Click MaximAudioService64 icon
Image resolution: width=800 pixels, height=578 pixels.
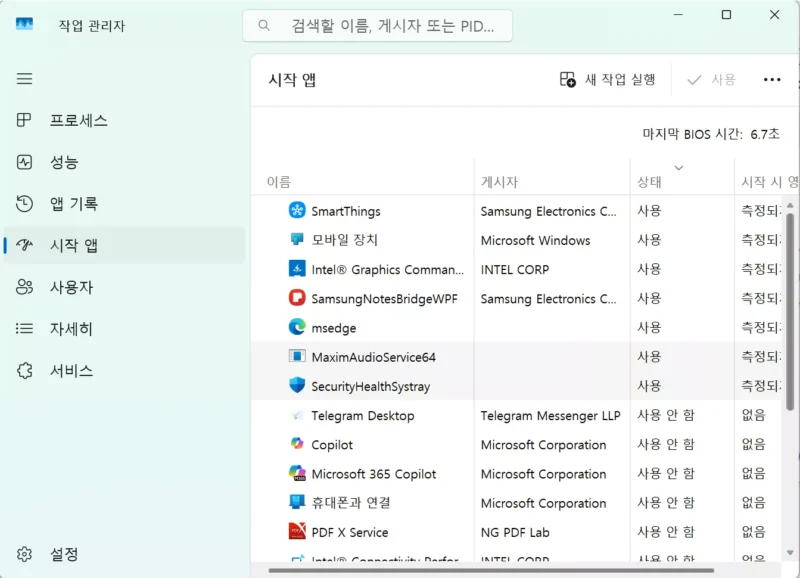(297, 356)
